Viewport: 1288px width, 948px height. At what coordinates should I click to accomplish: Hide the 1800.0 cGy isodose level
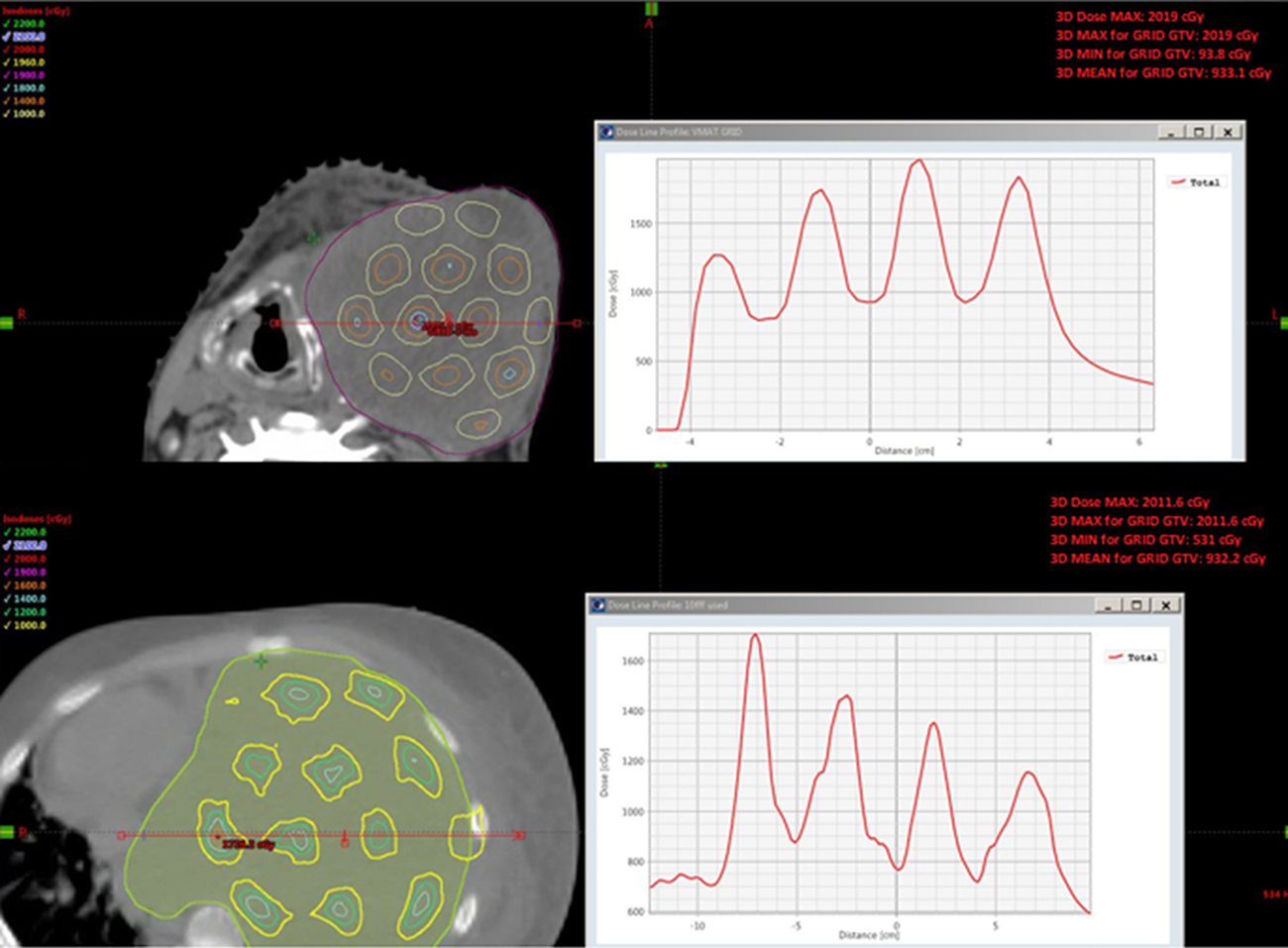(7, 88)
